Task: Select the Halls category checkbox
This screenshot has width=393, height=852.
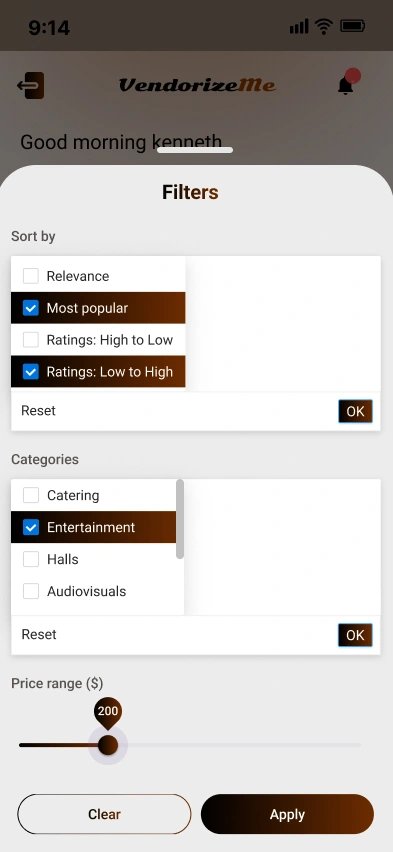Action: [31, 559]
